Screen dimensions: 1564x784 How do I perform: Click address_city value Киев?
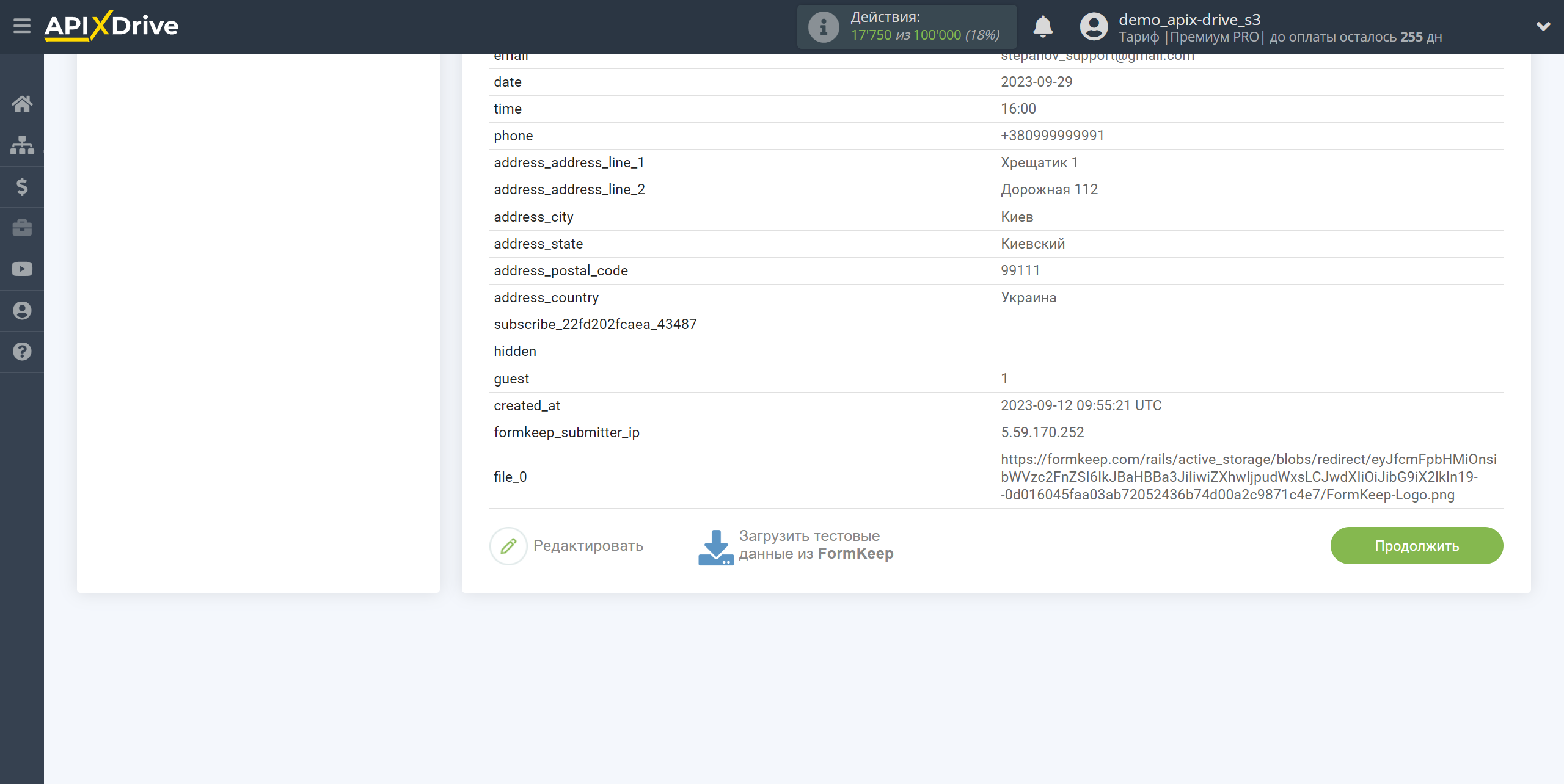pyautogui.click(x=1017, y=217)
